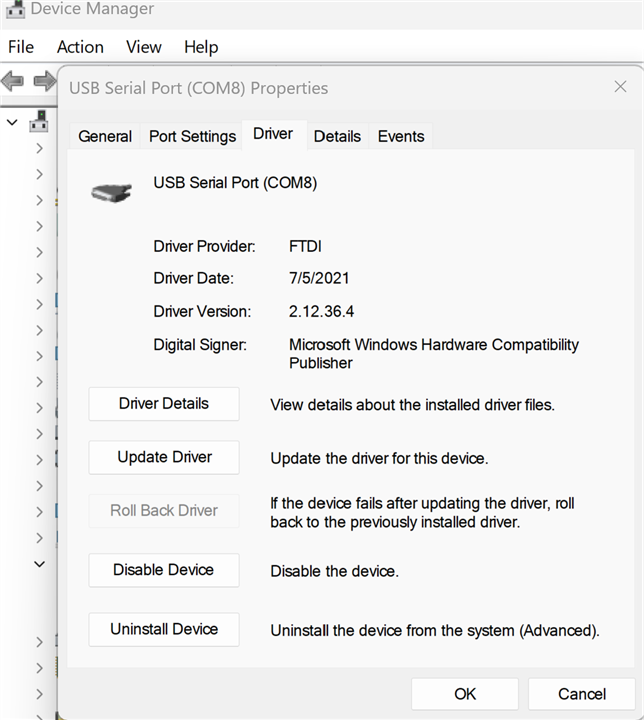Open the File menu
The height and width of the screenshot is (720, 644).
[x=21, y=47]
